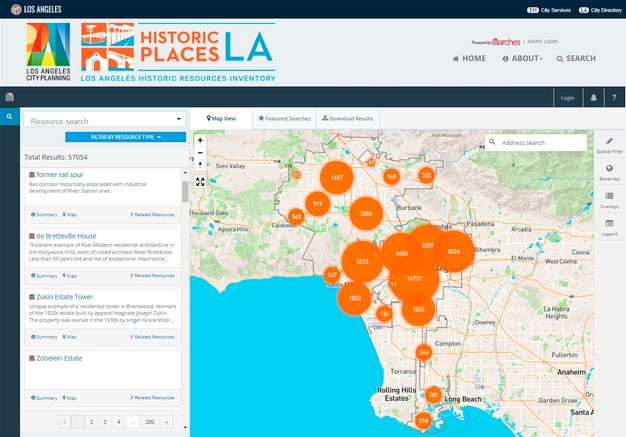The image size is (626, 437).
Task: Click the map zoom out minus button
Action: pos(200,153)
